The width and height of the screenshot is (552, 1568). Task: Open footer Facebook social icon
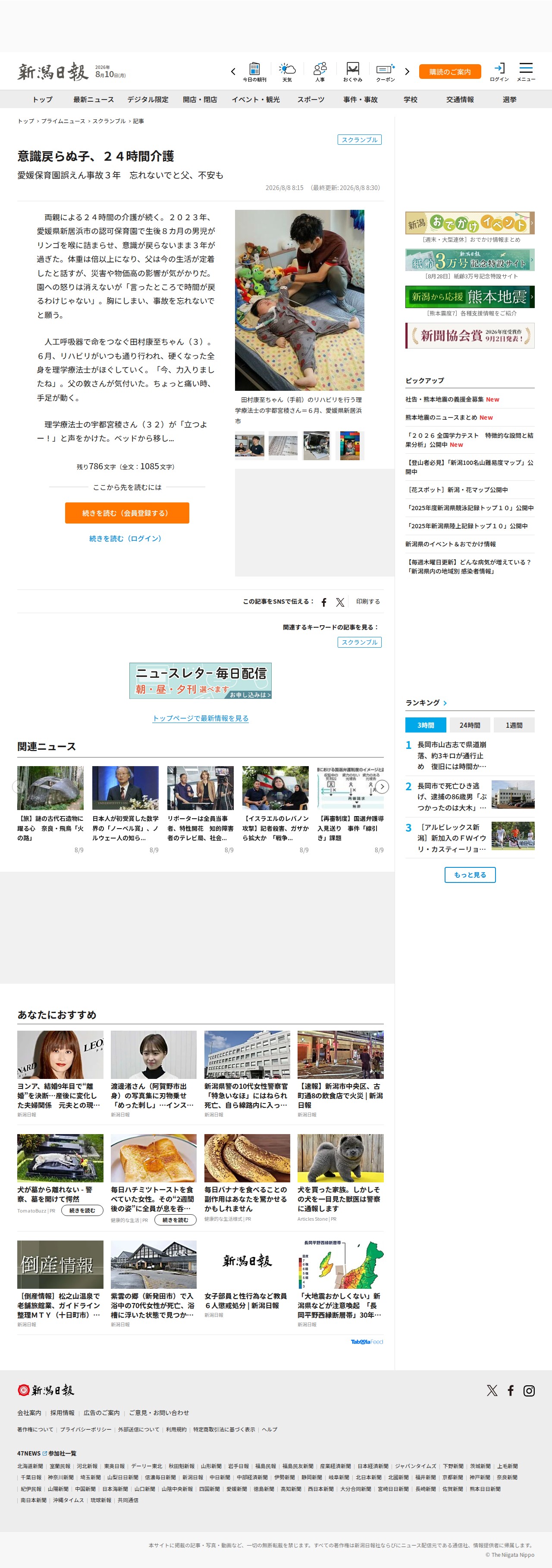click(x=511, y=1390)
